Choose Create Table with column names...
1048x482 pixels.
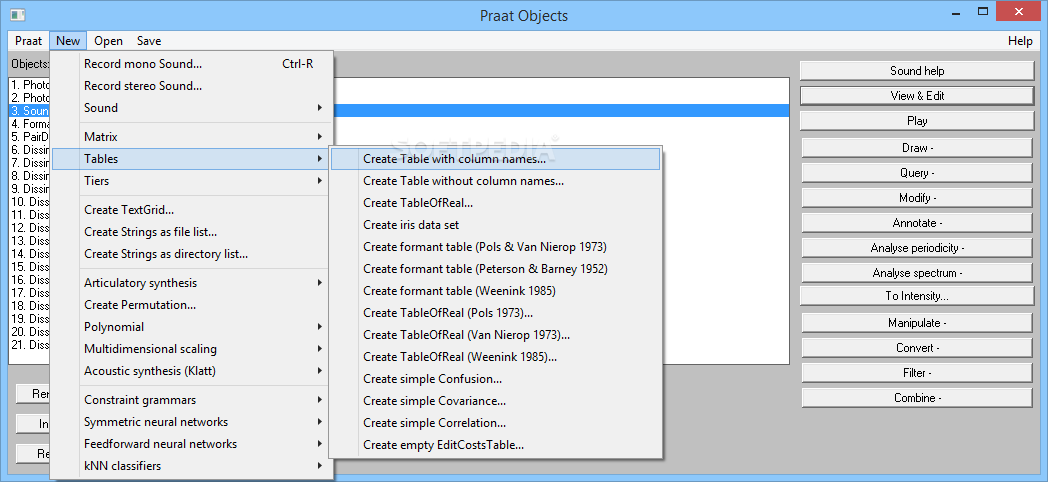click(x=495, y=159)
